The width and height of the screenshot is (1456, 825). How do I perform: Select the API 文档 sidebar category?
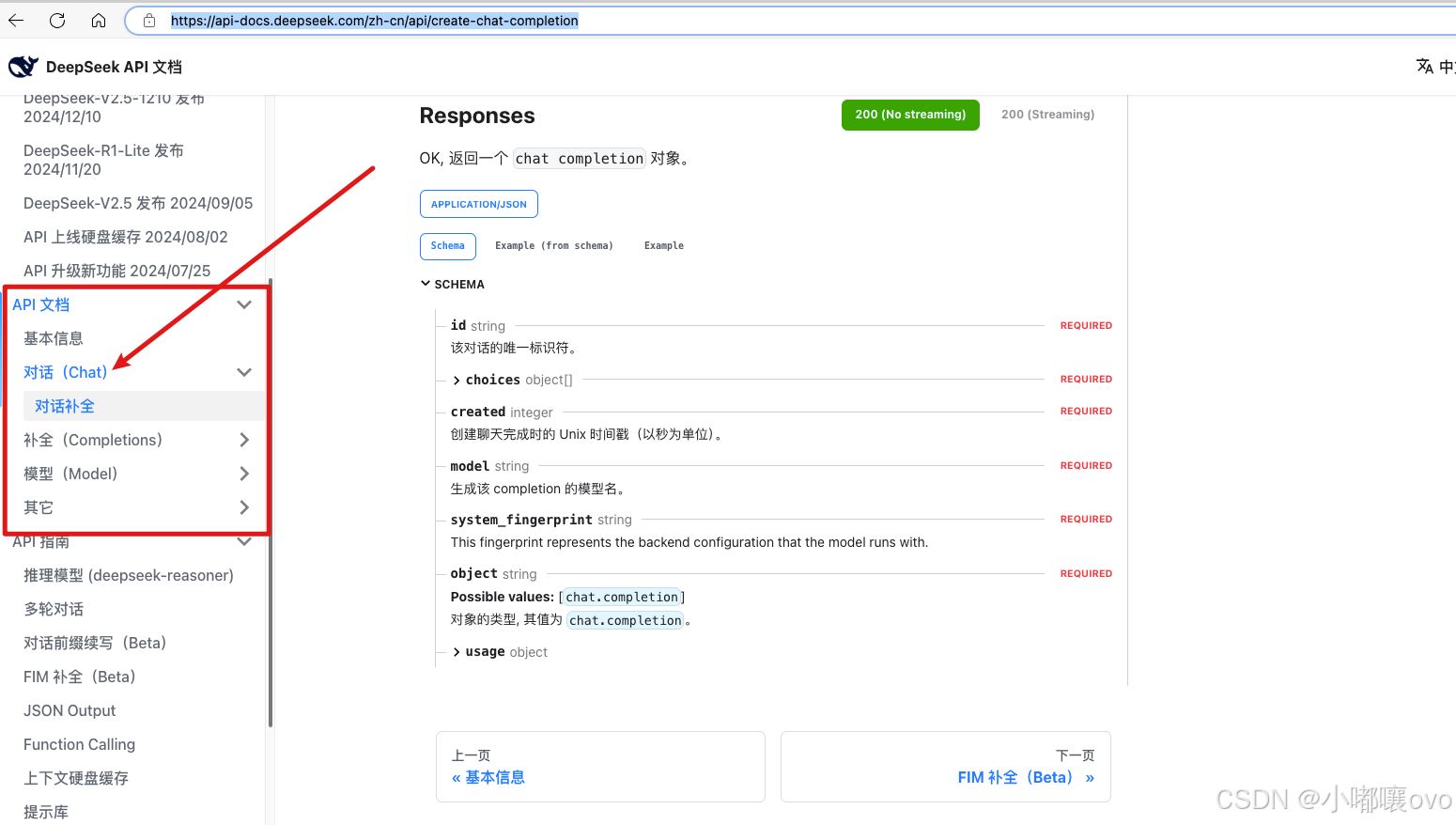41,304
